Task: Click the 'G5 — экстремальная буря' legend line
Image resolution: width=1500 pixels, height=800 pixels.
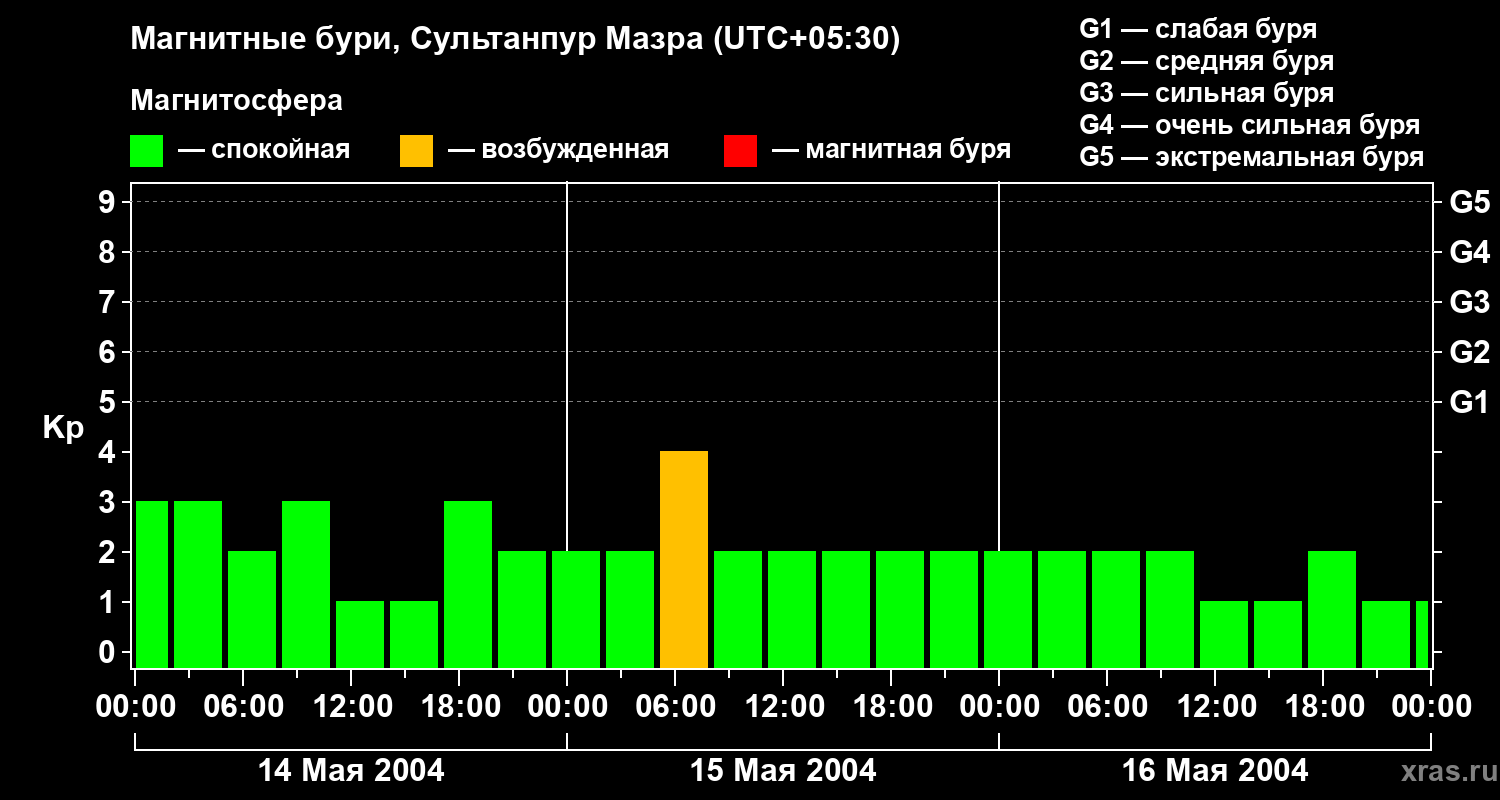Action: pyautogui.click(x=1252, y=157)
